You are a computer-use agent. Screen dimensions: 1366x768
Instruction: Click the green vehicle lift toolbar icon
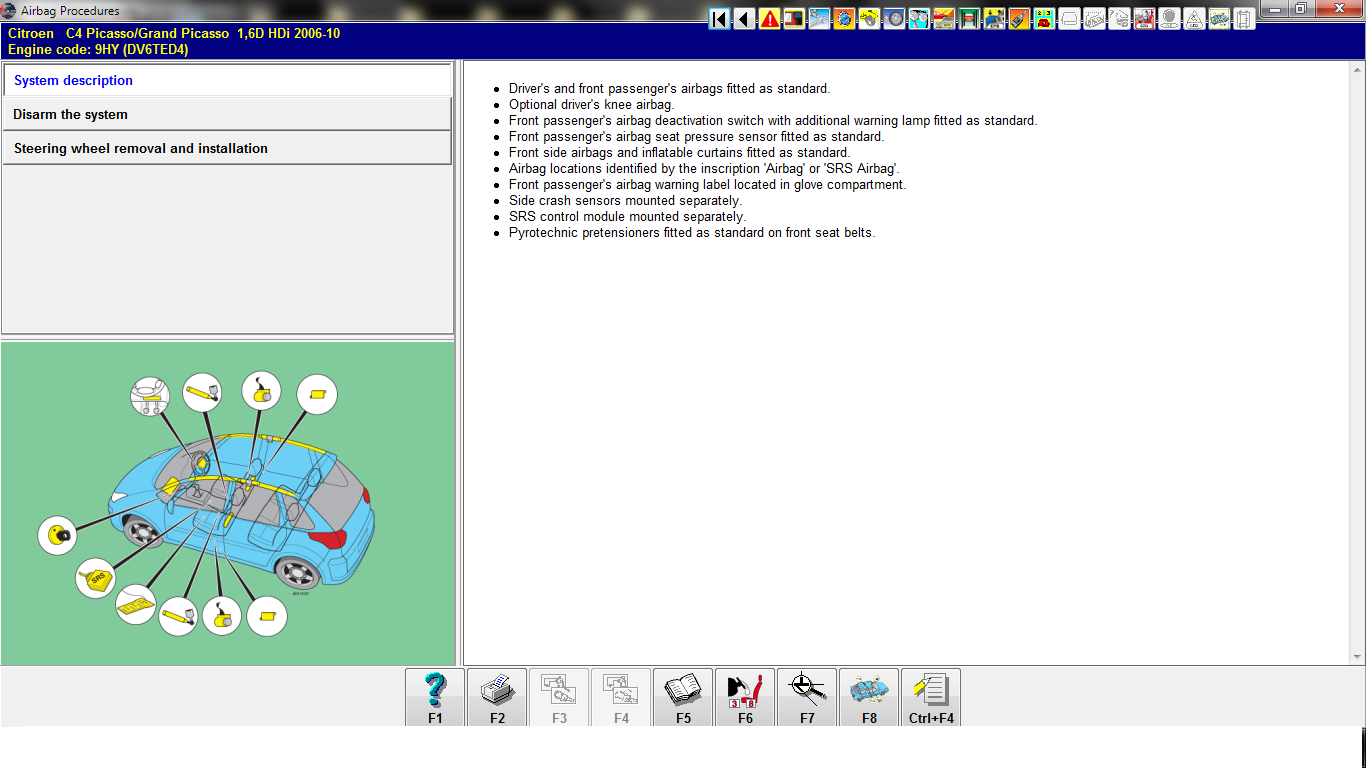click(969, 19)
